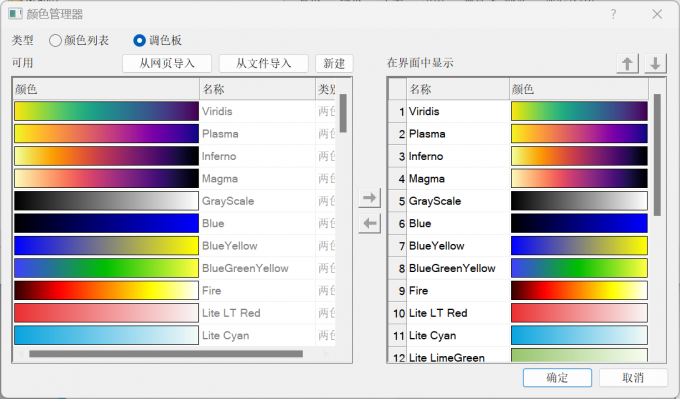The image size is (680, 399).
Task: Click Fire name in available list
Action: (x=212, y=291)
